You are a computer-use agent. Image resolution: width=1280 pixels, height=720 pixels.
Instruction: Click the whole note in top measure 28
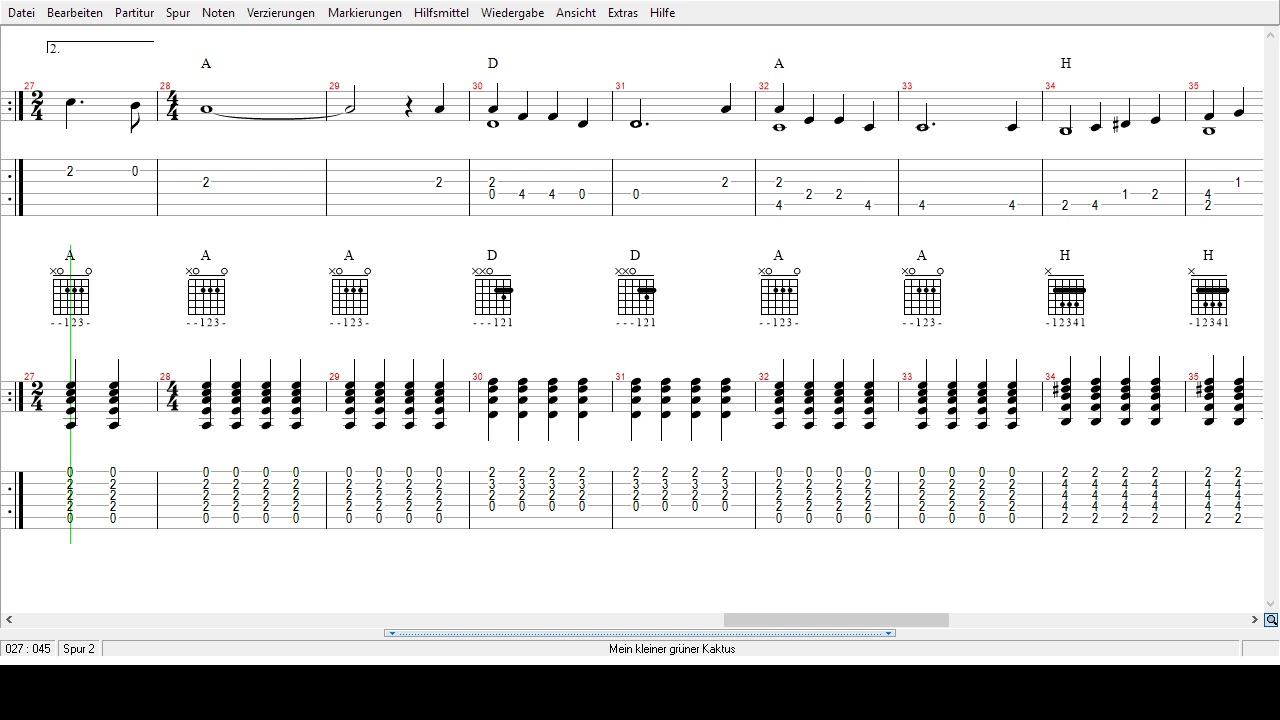pyautogui.click(x=207, y=109)
